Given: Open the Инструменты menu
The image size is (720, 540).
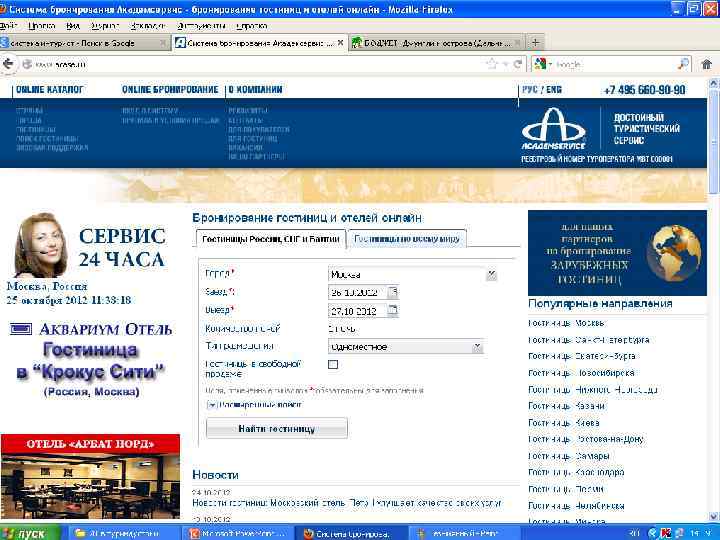Looking at the screenshot, I should (201, 26).
